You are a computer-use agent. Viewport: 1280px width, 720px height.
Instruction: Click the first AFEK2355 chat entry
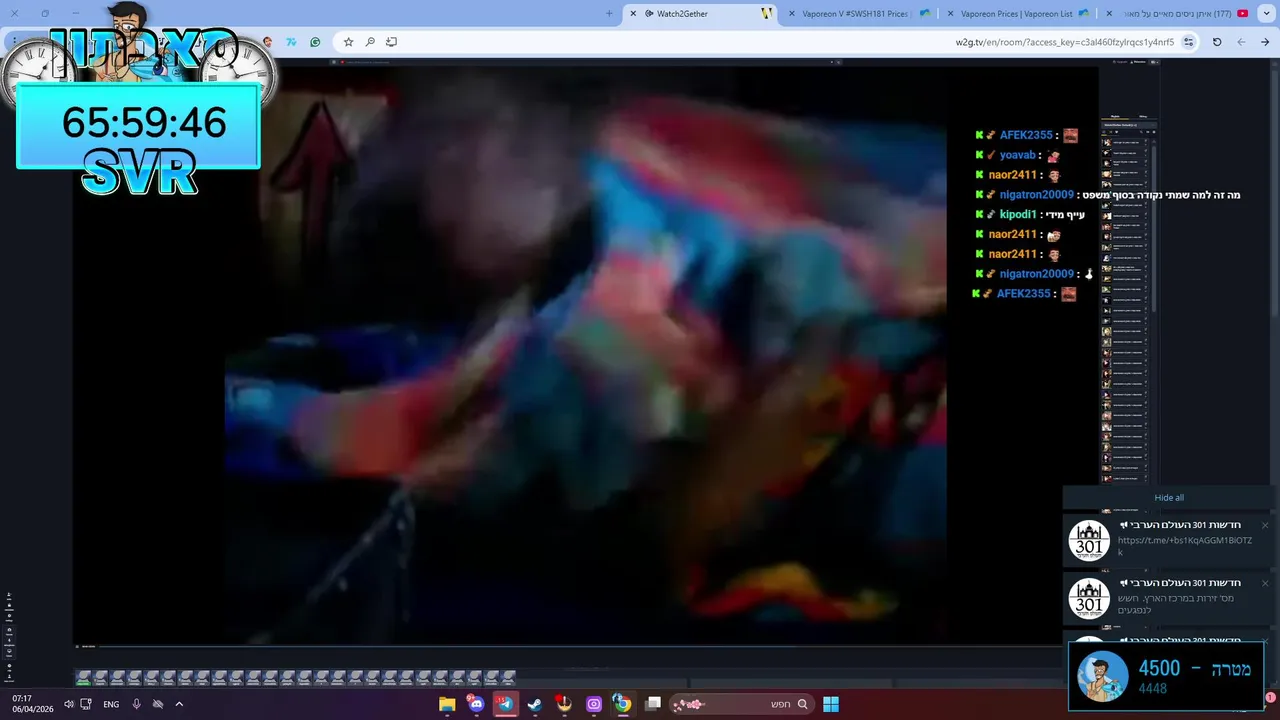click(x=1026, y=135)
